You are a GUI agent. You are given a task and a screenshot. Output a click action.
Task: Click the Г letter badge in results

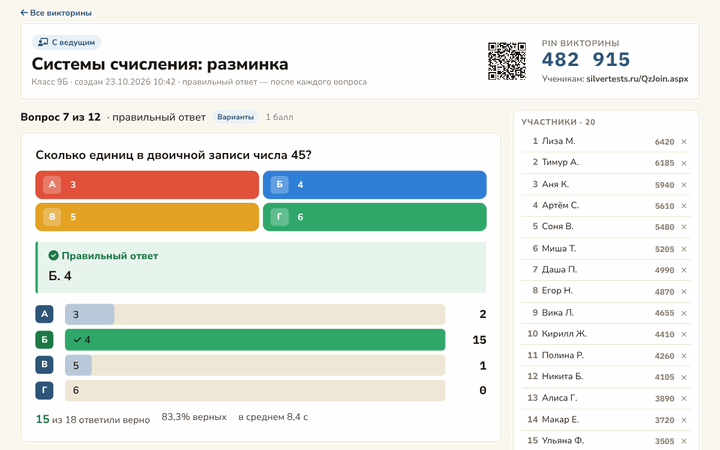[x=45, y=390]
